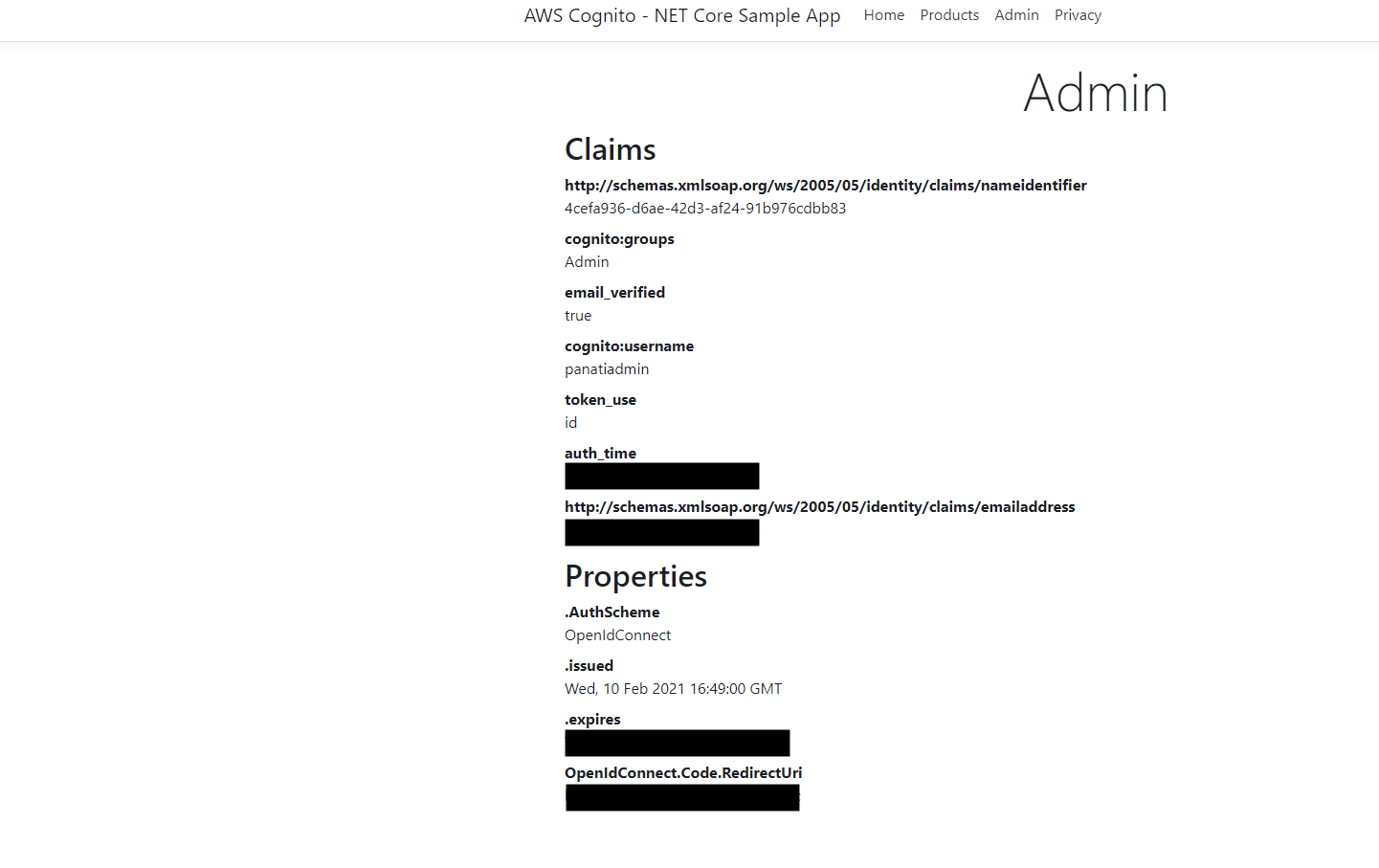Select the GUID 4cefa936-d6ae-42d3-af24-91b976cdbb83

coord(705,208)
